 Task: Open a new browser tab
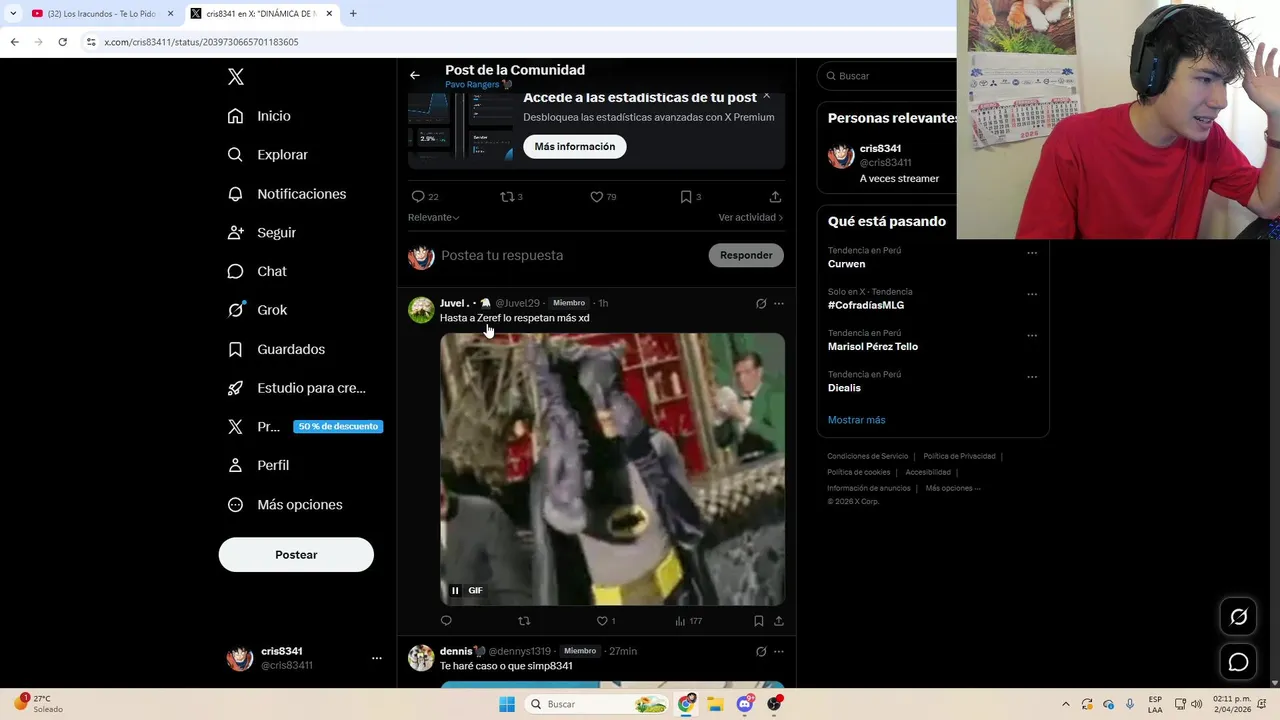coord(353,14)
